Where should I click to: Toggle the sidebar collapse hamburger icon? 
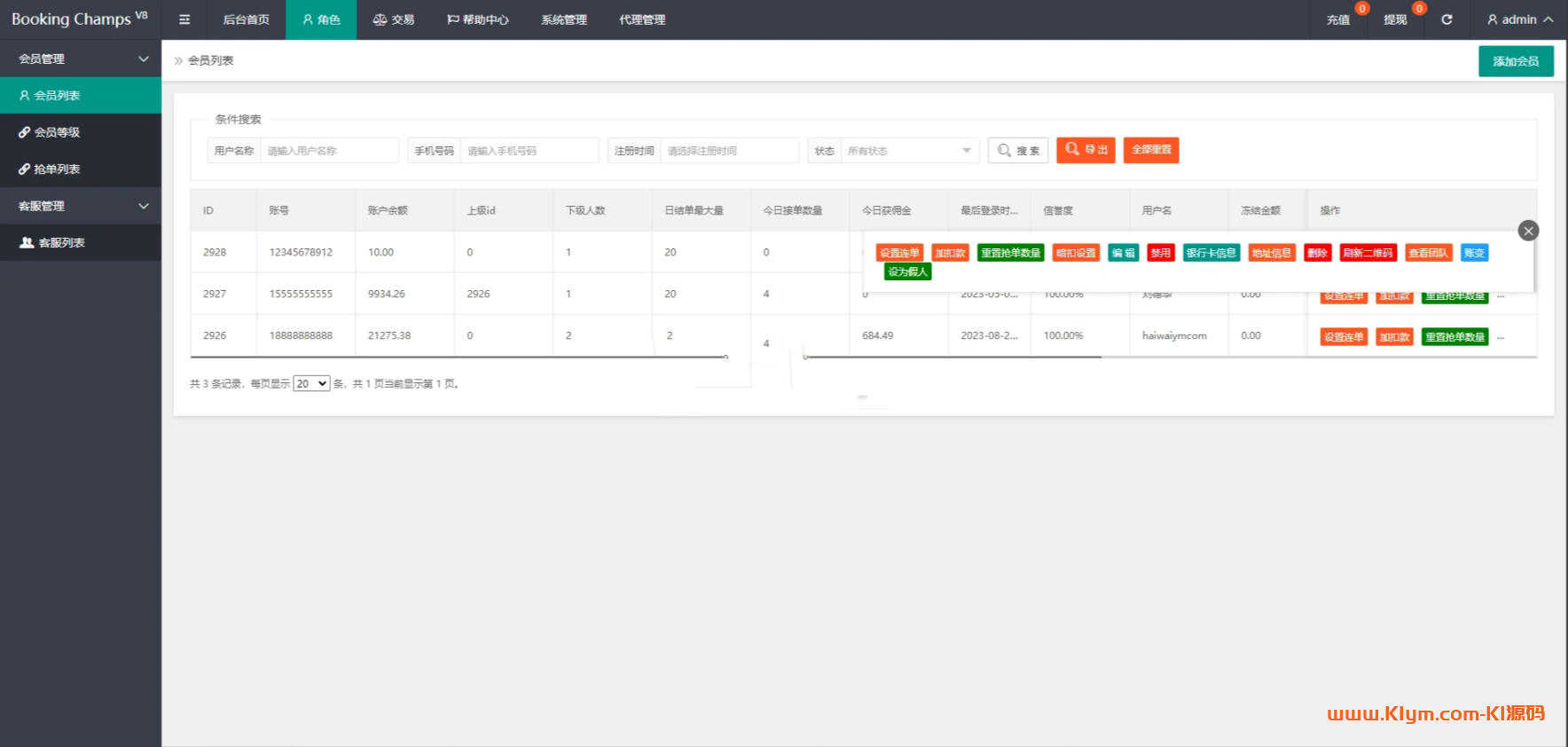click(x=184, y=20)
